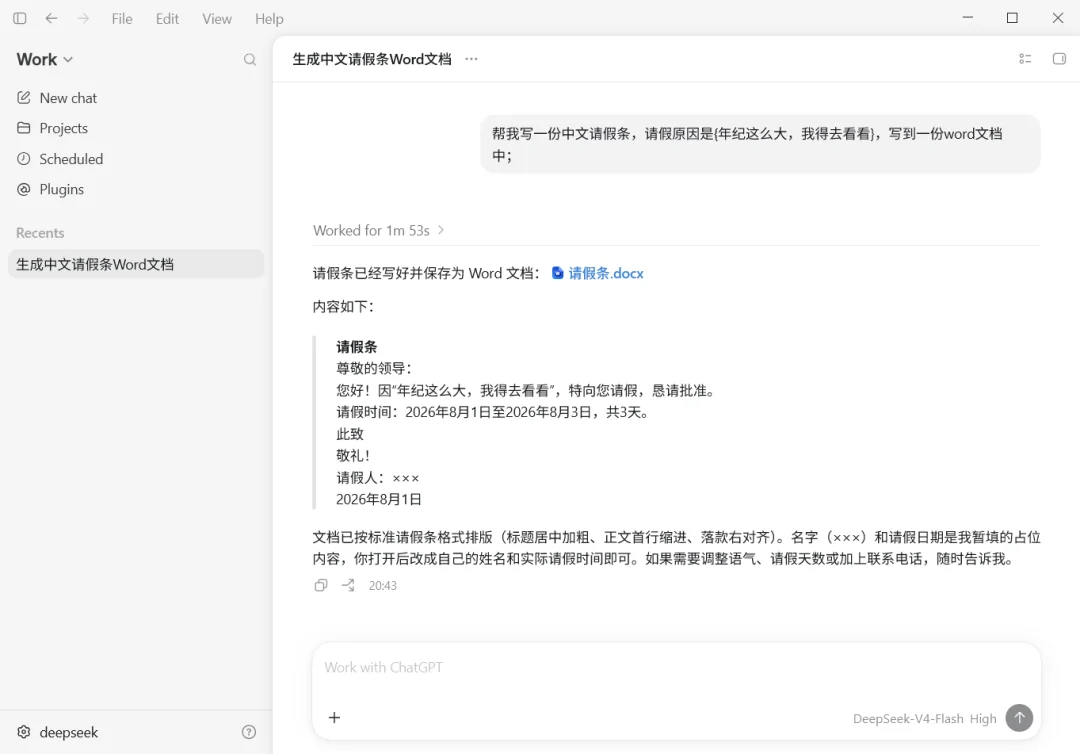The width and height of the screenshot is (1080, 754).
Task: Go forward with the right arrow
Action: [83, 19]
